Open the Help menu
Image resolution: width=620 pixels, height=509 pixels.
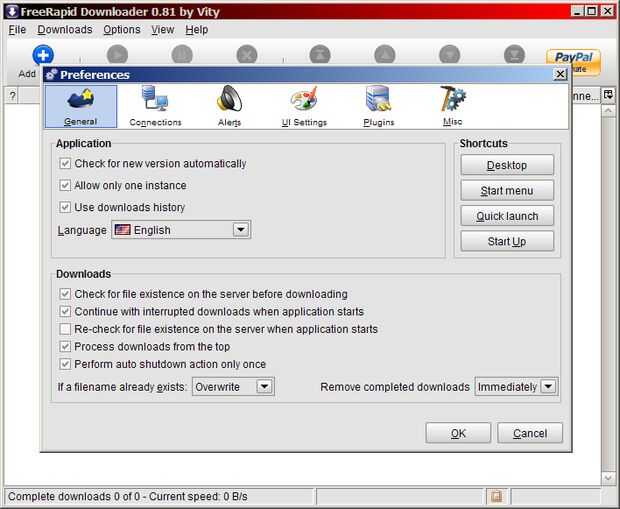coord(197,30)
